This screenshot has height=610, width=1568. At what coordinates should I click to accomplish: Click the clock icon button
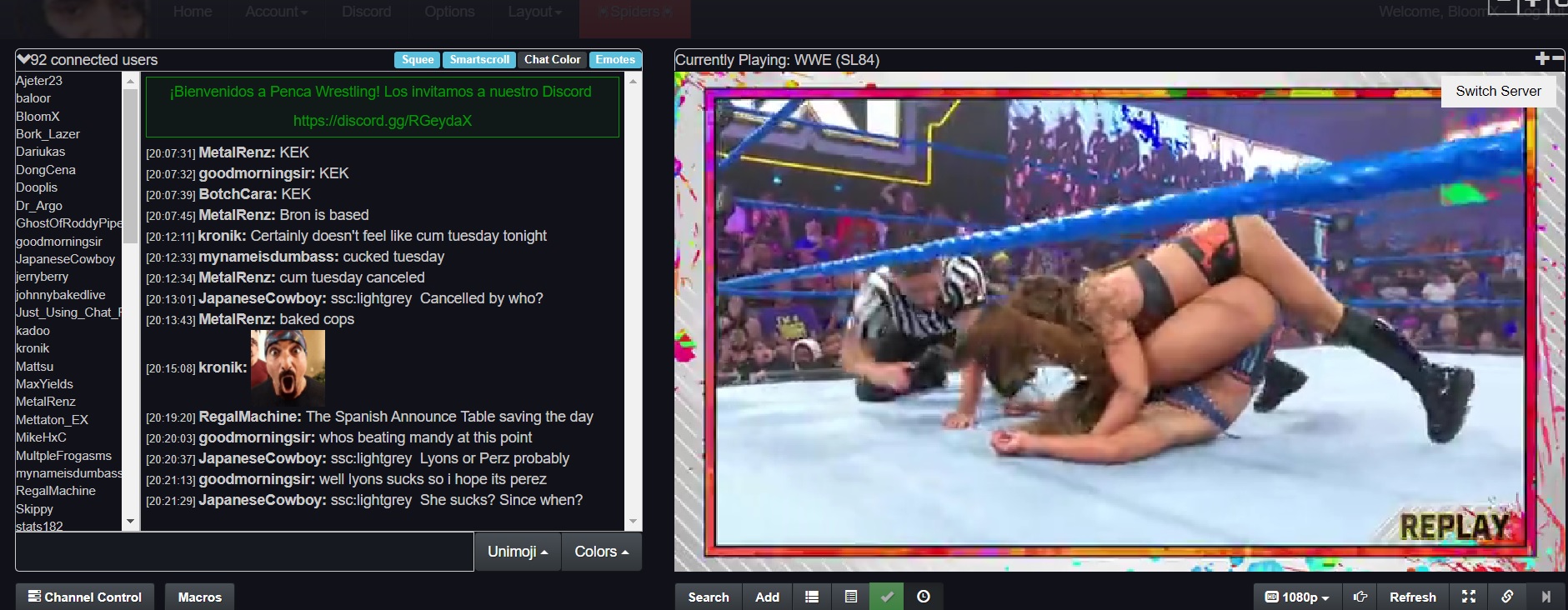923,597
